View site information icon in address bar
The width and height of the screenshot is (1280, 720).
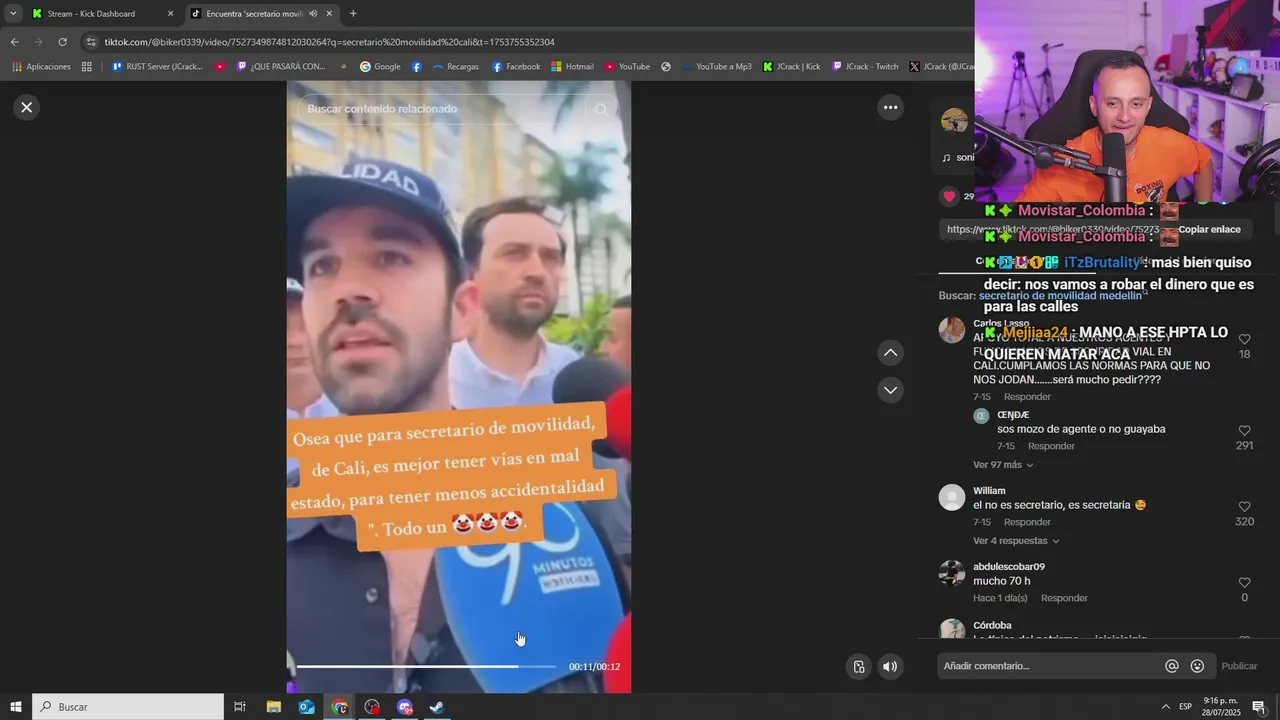click(x=91, y=42)
